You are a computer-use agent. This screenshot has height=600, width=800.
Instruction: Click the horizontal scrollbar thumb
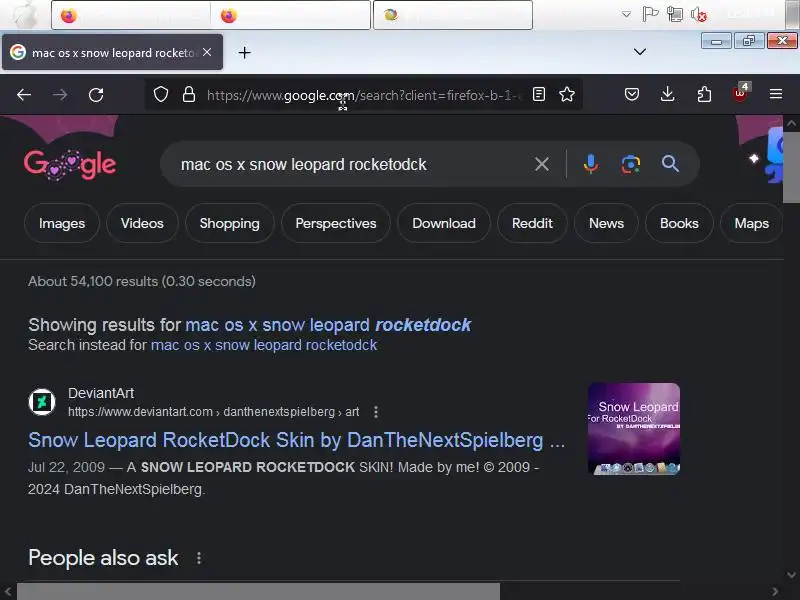[x=258, y=592]
